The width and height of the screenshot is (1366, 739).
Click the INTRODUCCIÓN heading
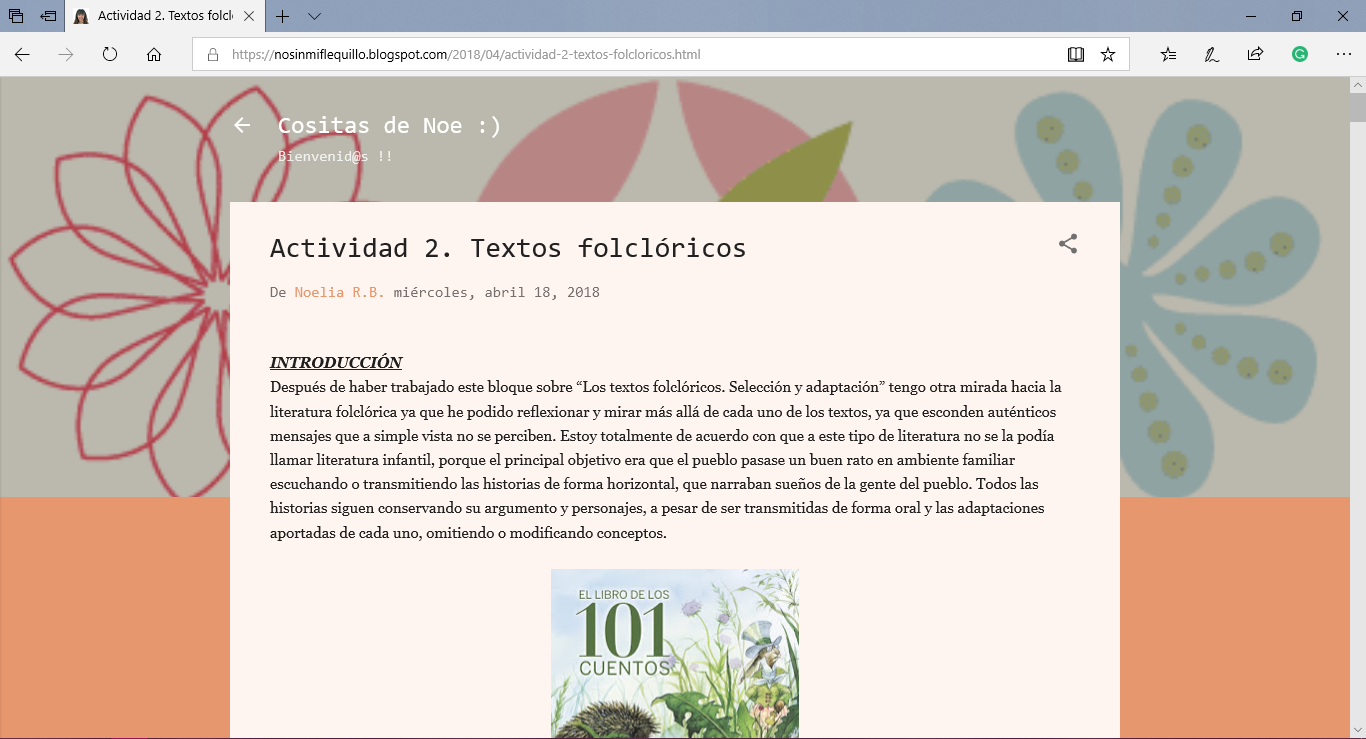coord(336,362)
